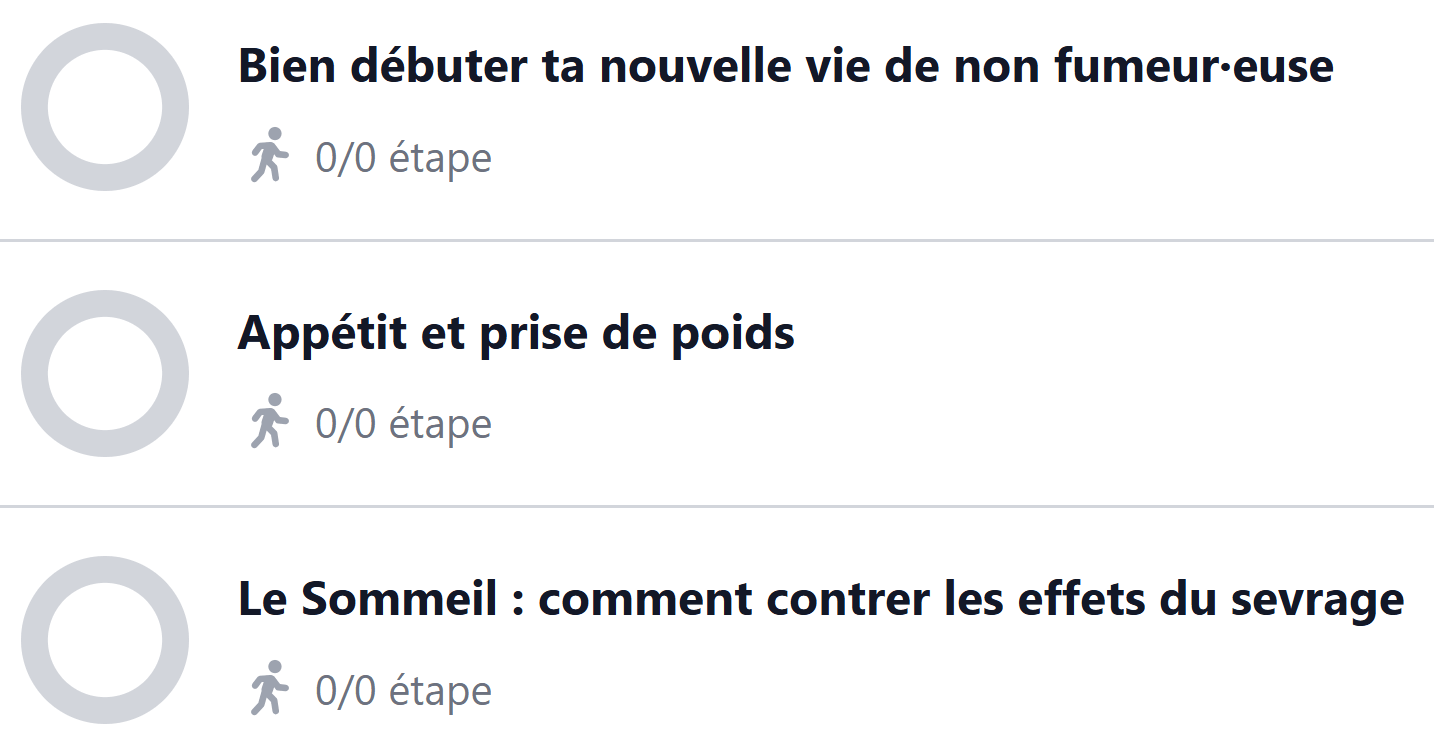Image resolution: width=1434 pixels, height=744 pixels.
Task: Click the walking icon under 'Bien débuter'
Action: [268, 156]
